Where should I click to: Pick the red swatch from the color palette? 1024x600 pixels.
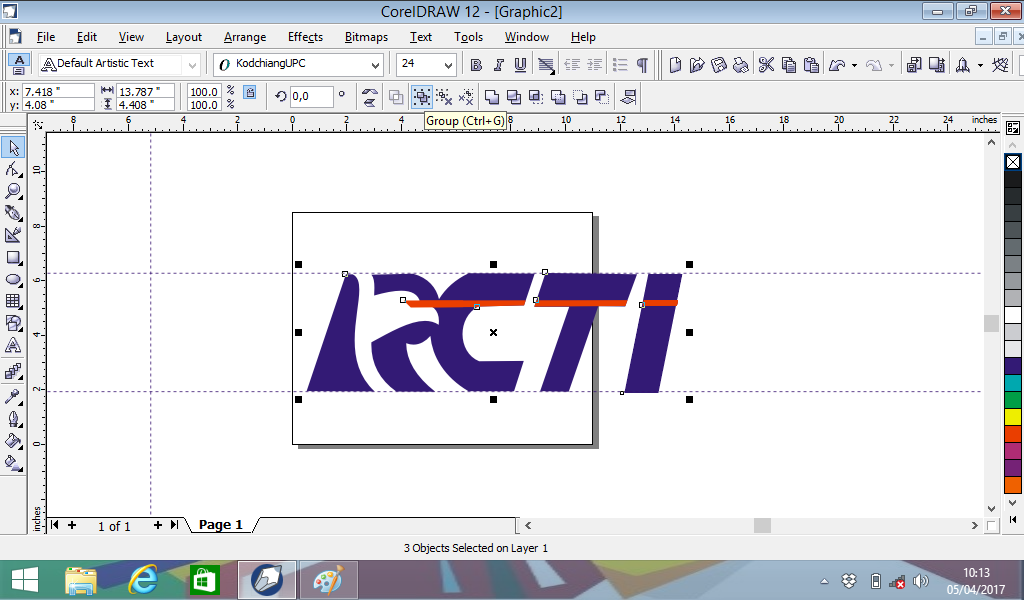1012,432
